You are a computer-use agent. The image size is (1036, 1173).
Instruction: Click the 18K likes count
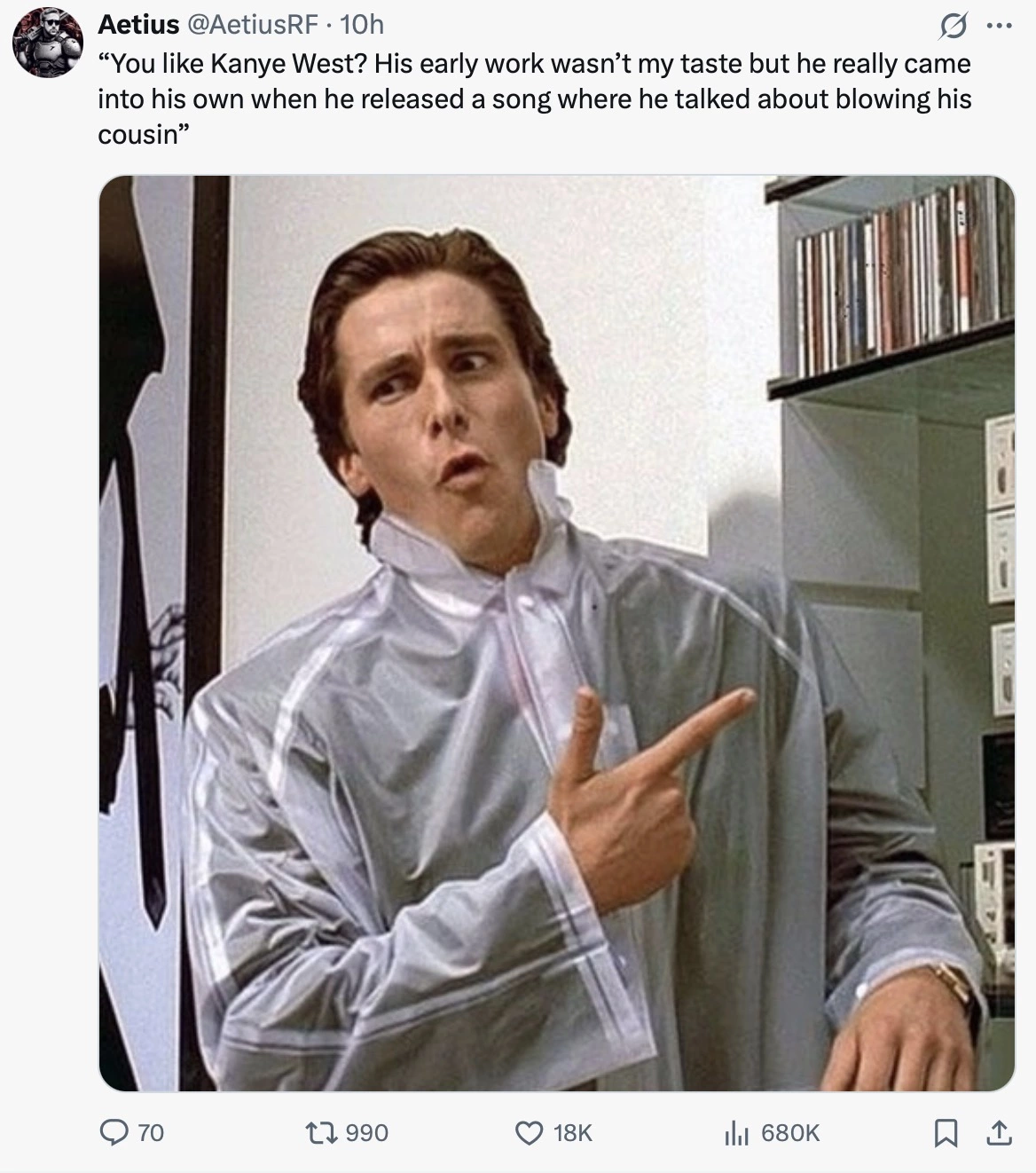572,1133
